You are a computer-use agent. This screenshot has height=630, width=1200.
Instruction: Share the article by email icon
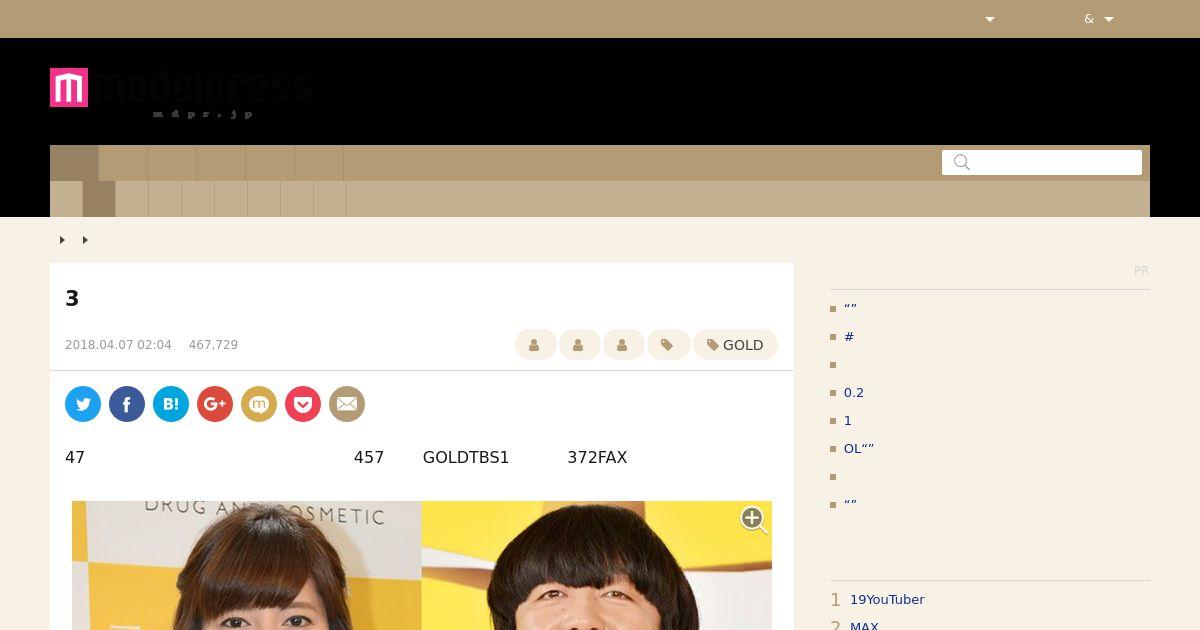click(x=347, y=404)
